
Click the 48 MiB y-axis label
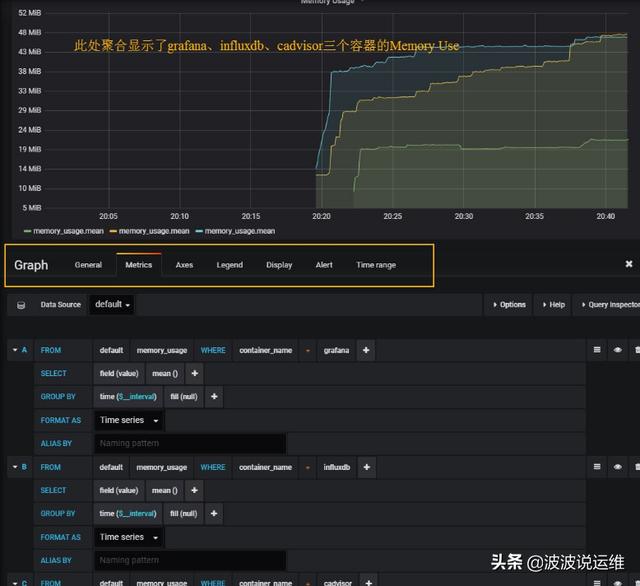tap(29, 32)
